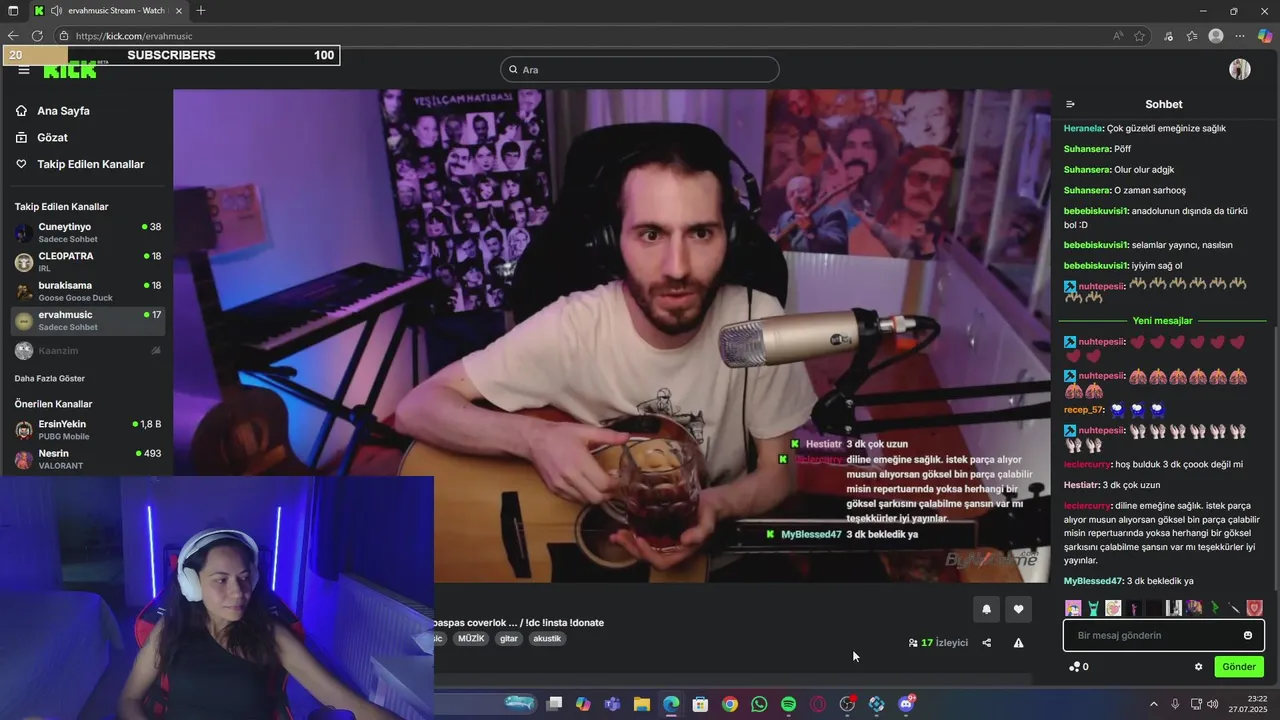Open File Explorer from the taskbar

point(642,704)
